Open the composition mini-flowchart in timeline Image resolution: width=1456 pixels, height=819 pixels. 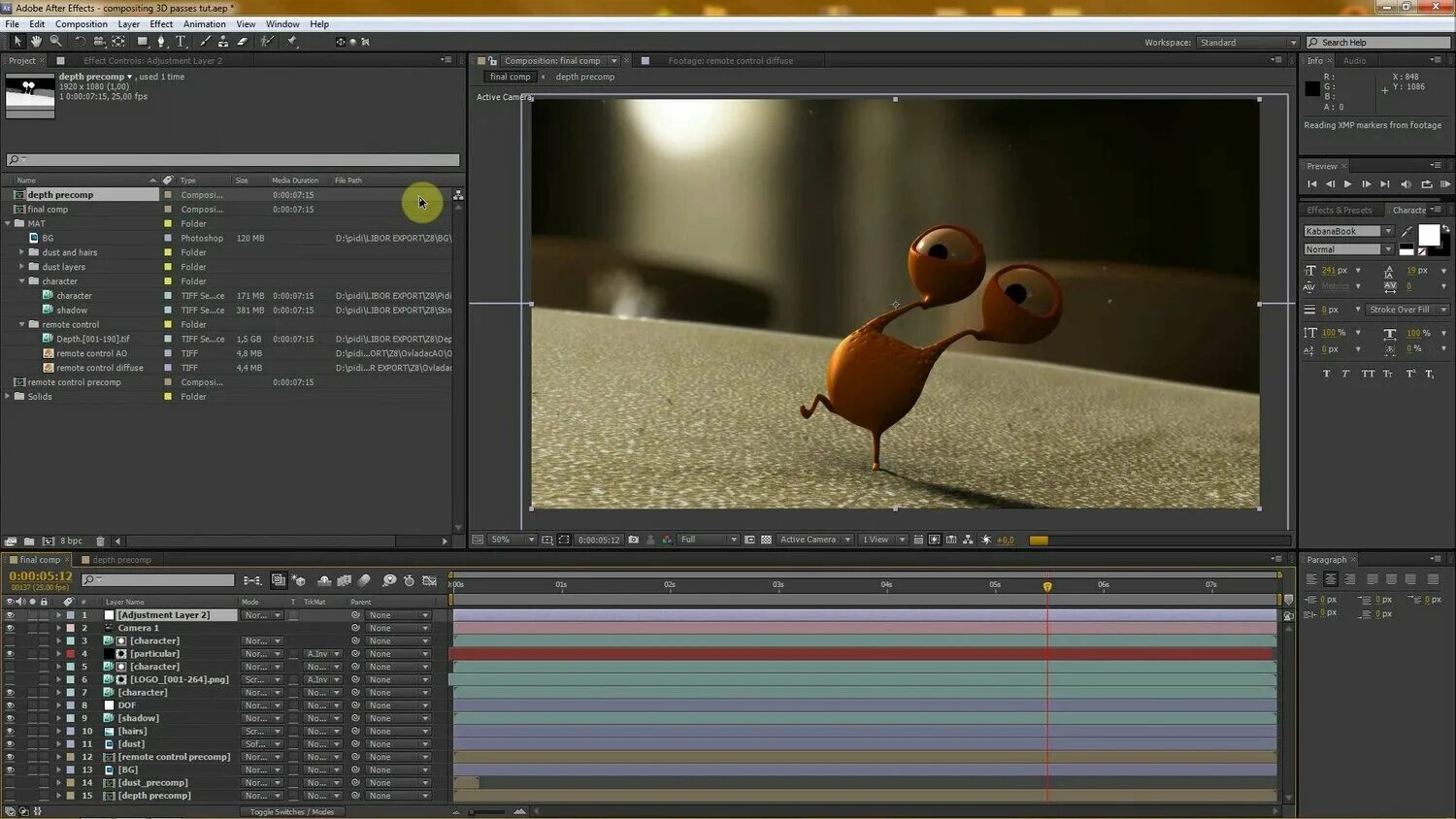click(252, 580)
